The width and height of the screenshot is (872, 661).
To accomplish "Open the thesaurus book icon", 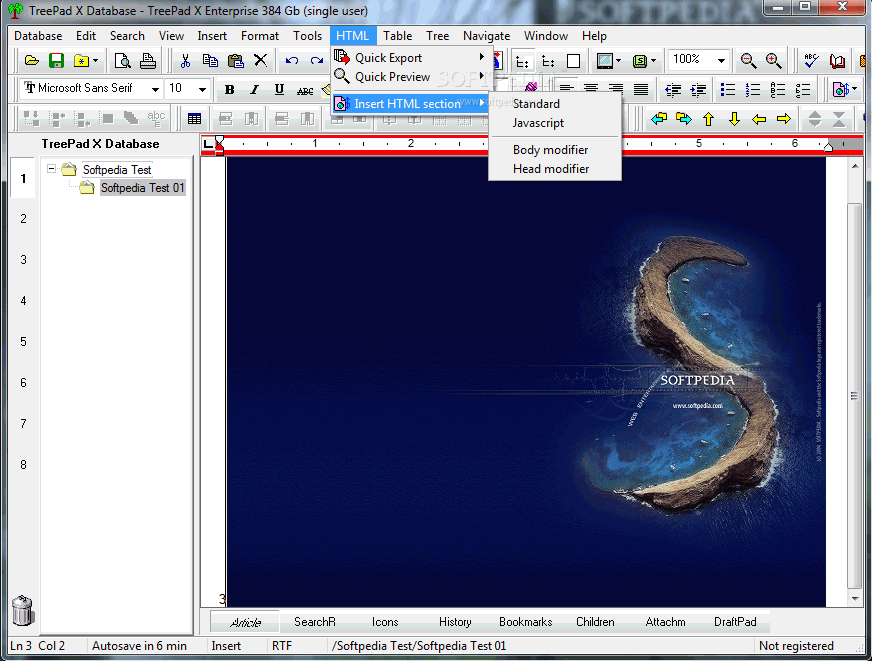I will [x=837, y=60].
